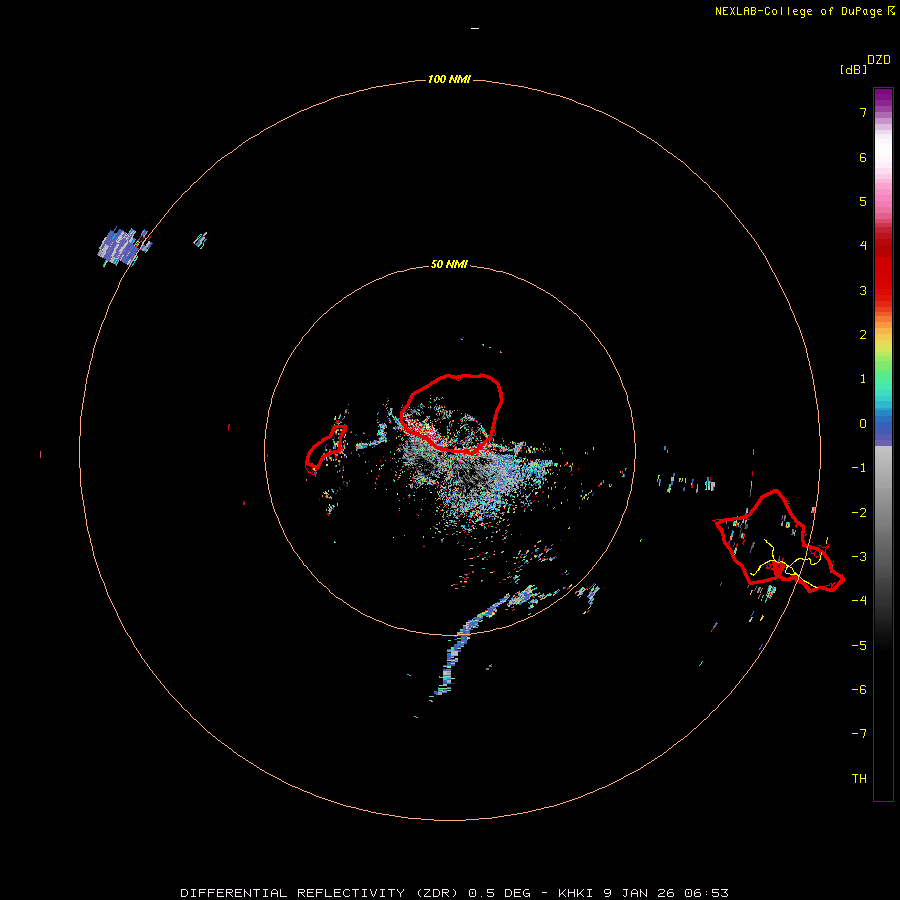
Task: Click the 100 NMI range ring label
Action: pyautogui.click(x=449, y=79)
